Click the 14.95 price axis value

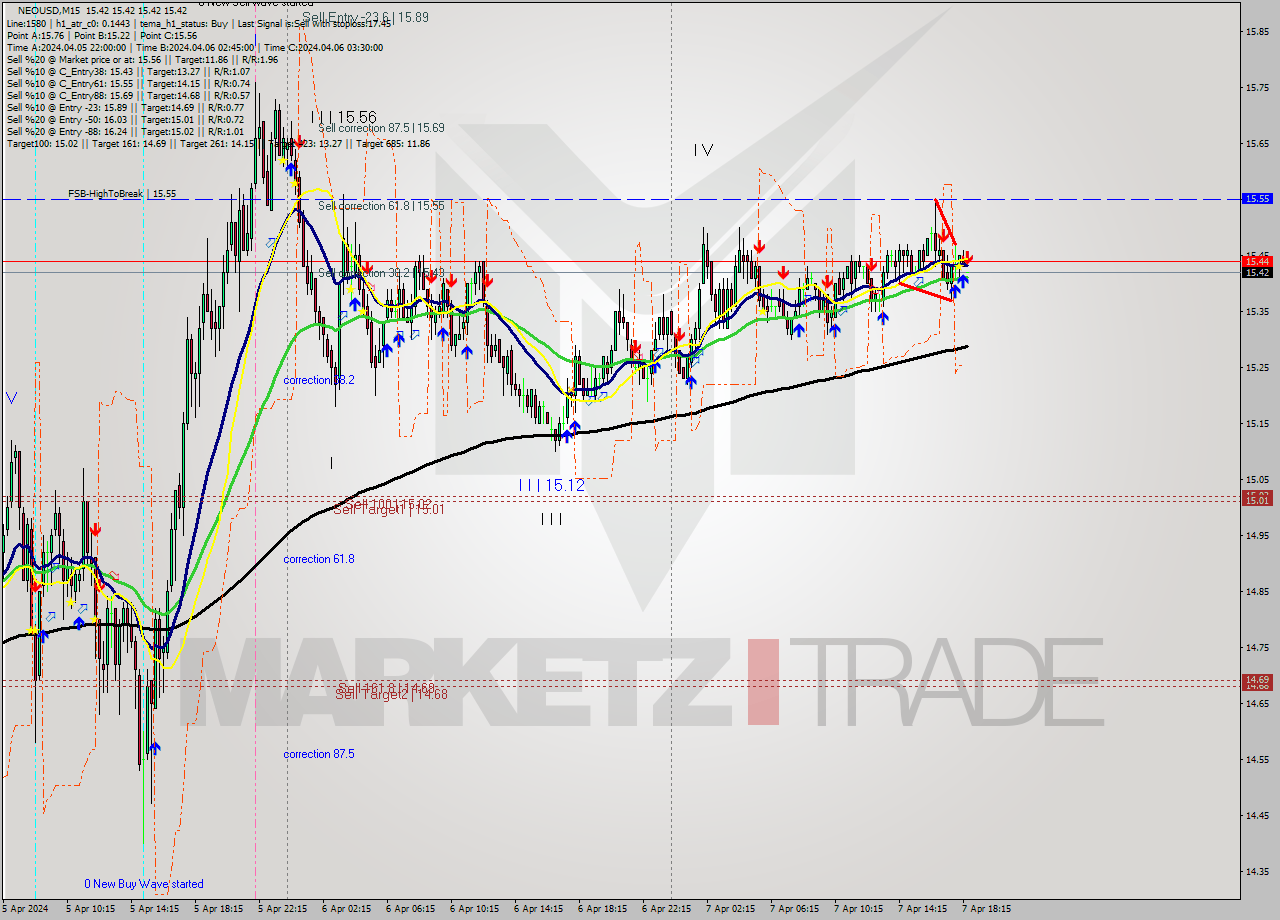pos(1256,536)
